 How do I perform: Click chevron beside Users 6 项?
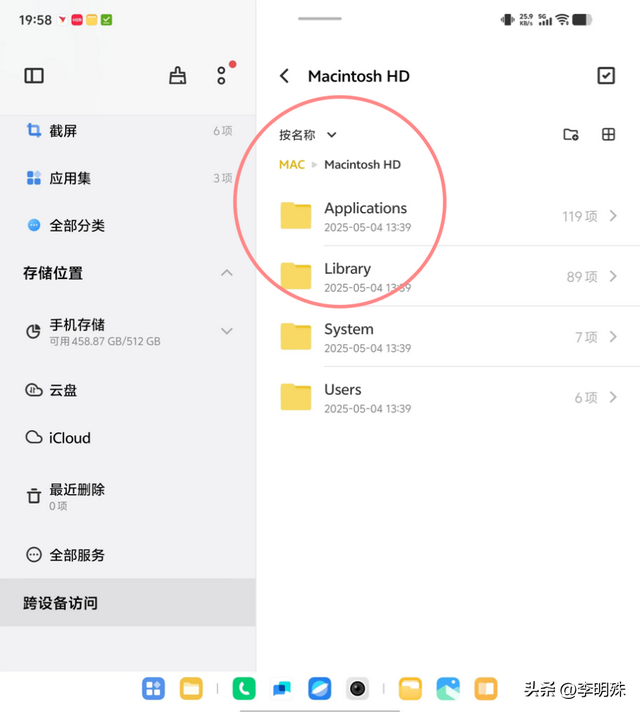[613, 397]
